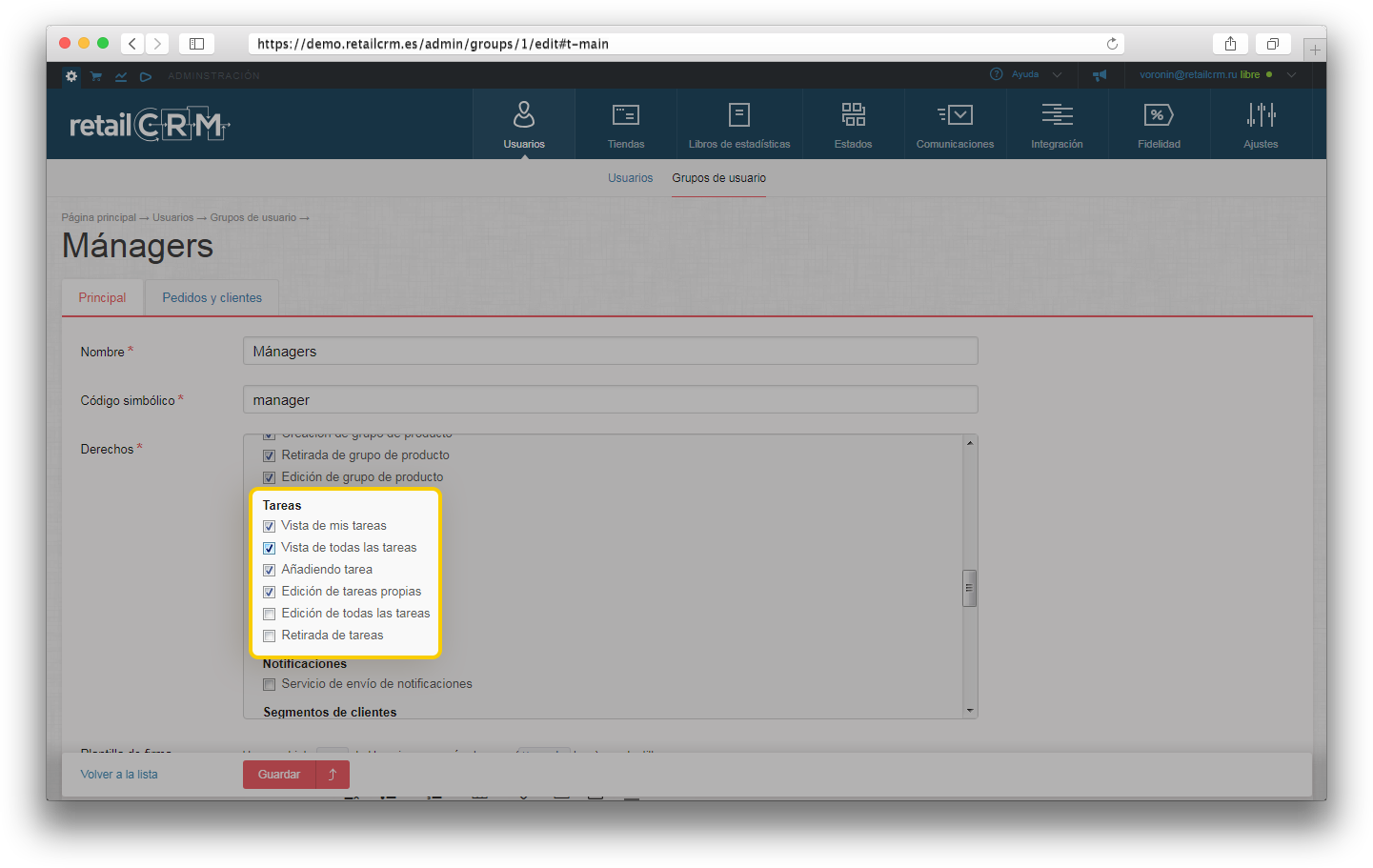The height and width of the screenshot is (868, 1373).
Task: Open Libros de estadísticas icon
Action: coord(739,115)
